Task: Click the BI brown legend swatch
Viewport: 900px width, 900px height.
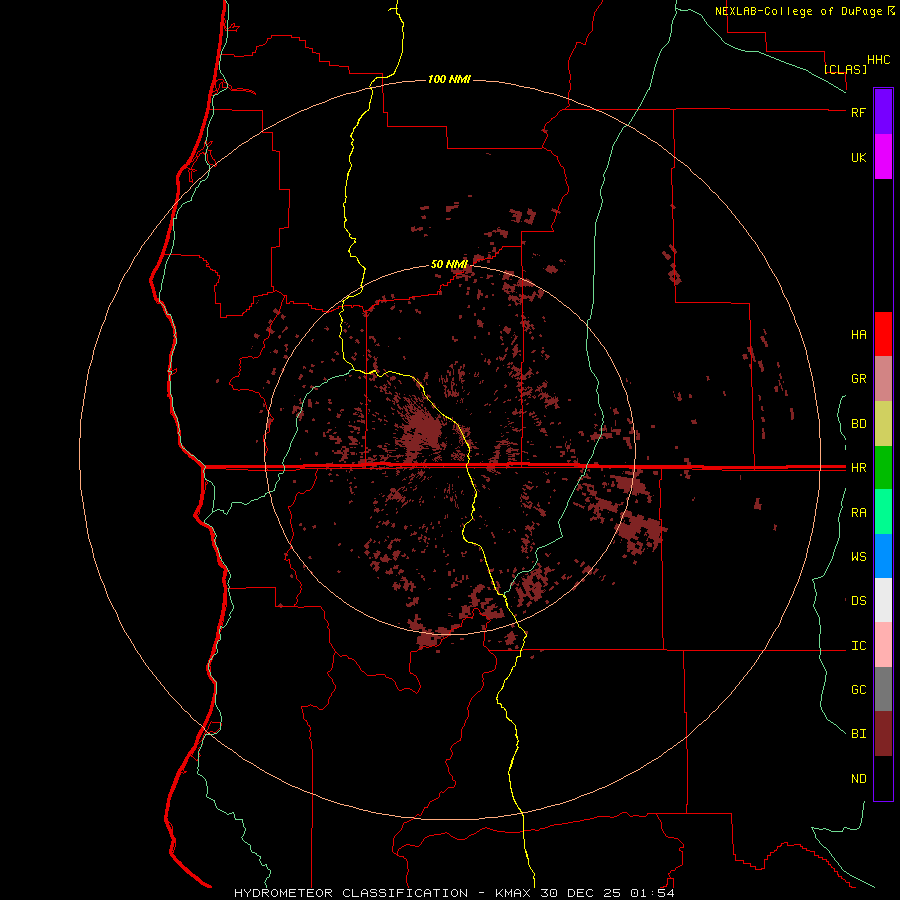Action: 883,734
